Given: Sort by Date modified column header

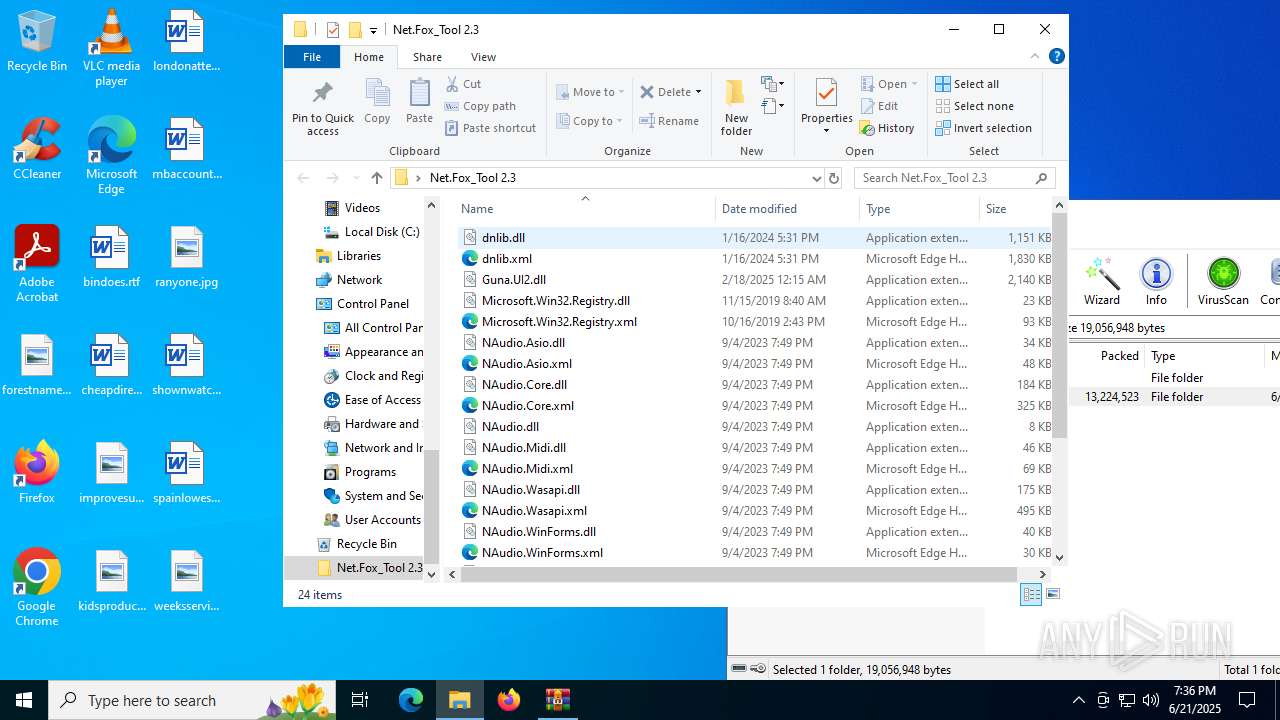Looking at the screenshot, I should coord(787,208).
